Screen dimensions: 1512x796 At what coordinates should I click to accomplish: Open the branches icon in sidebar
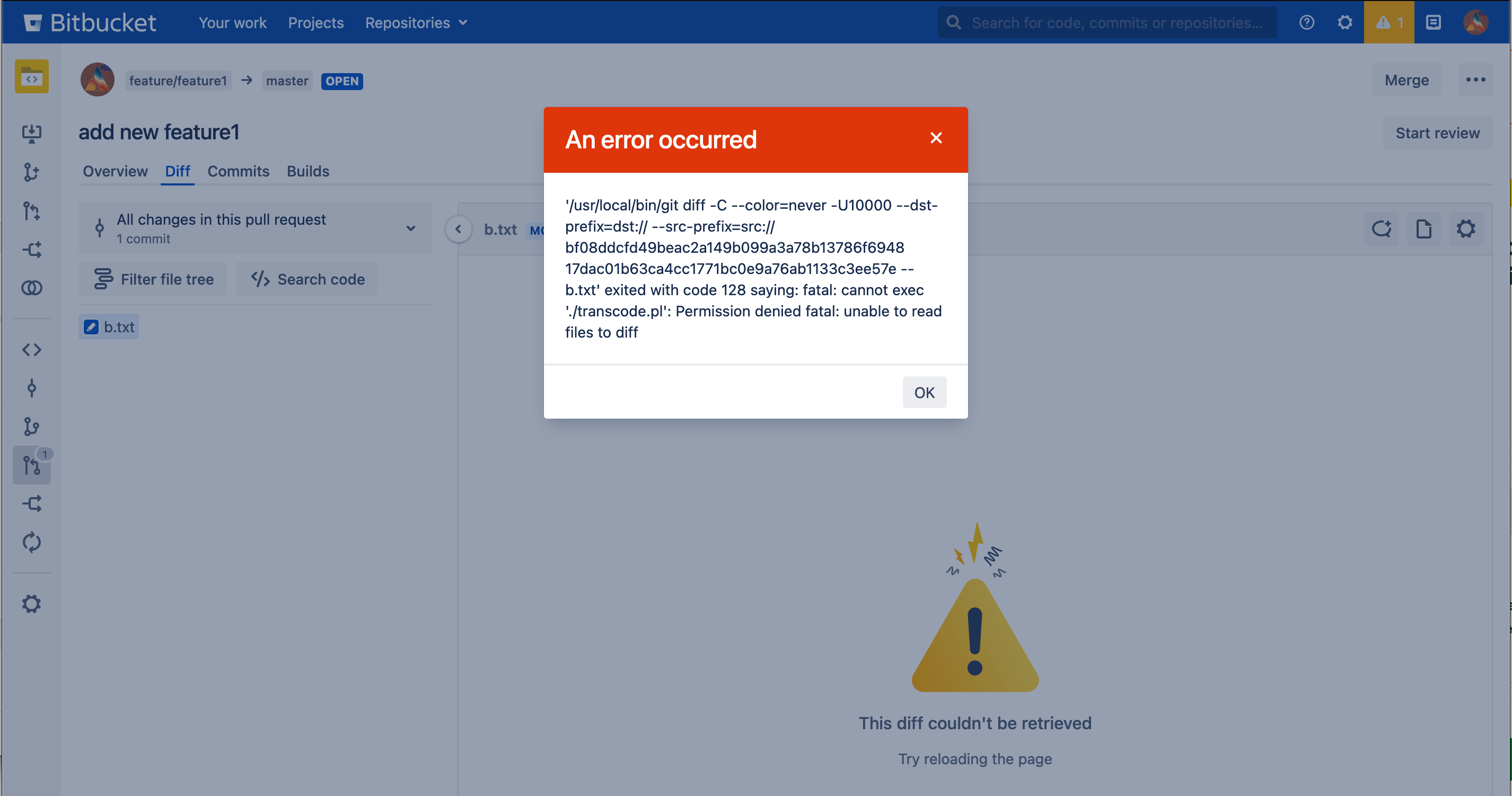pos(31,427)
